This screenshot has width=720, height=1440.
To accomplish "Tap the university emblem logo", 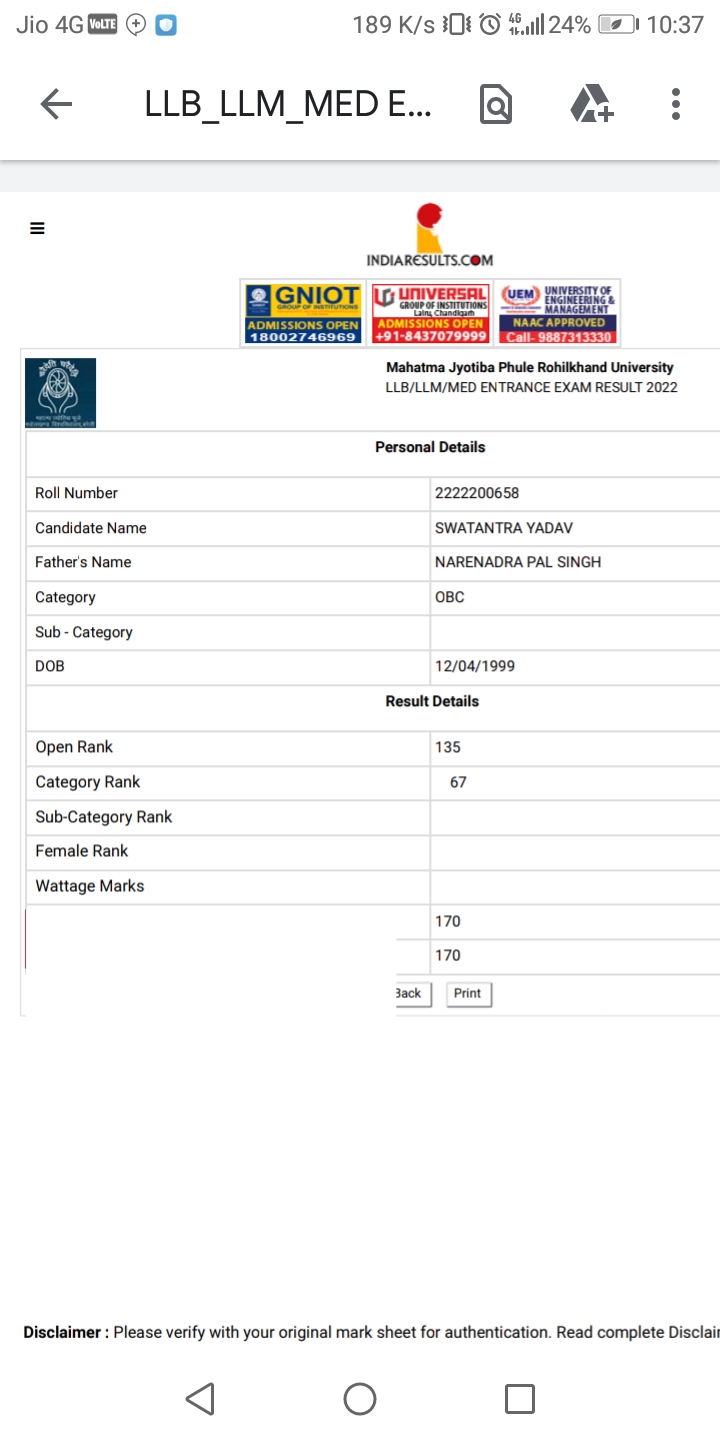I will [61, 393].
